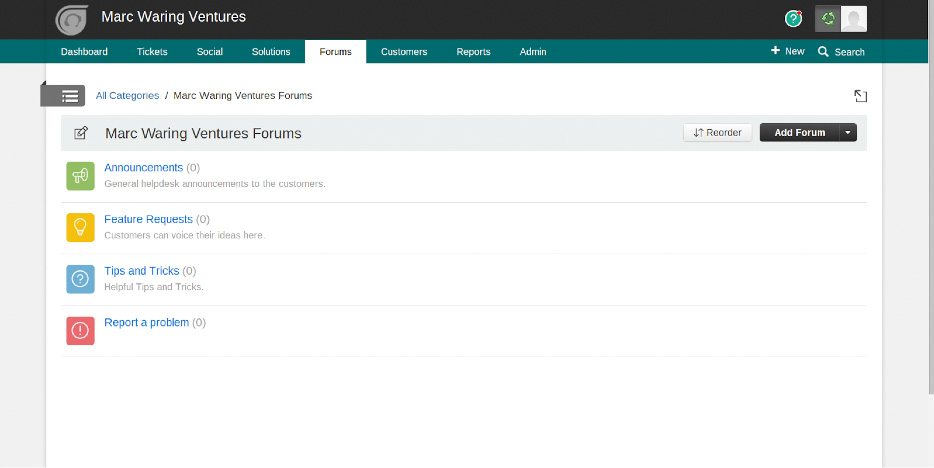Click the plus New button
The image size is (934, 468).
click(x=787, y=51)
